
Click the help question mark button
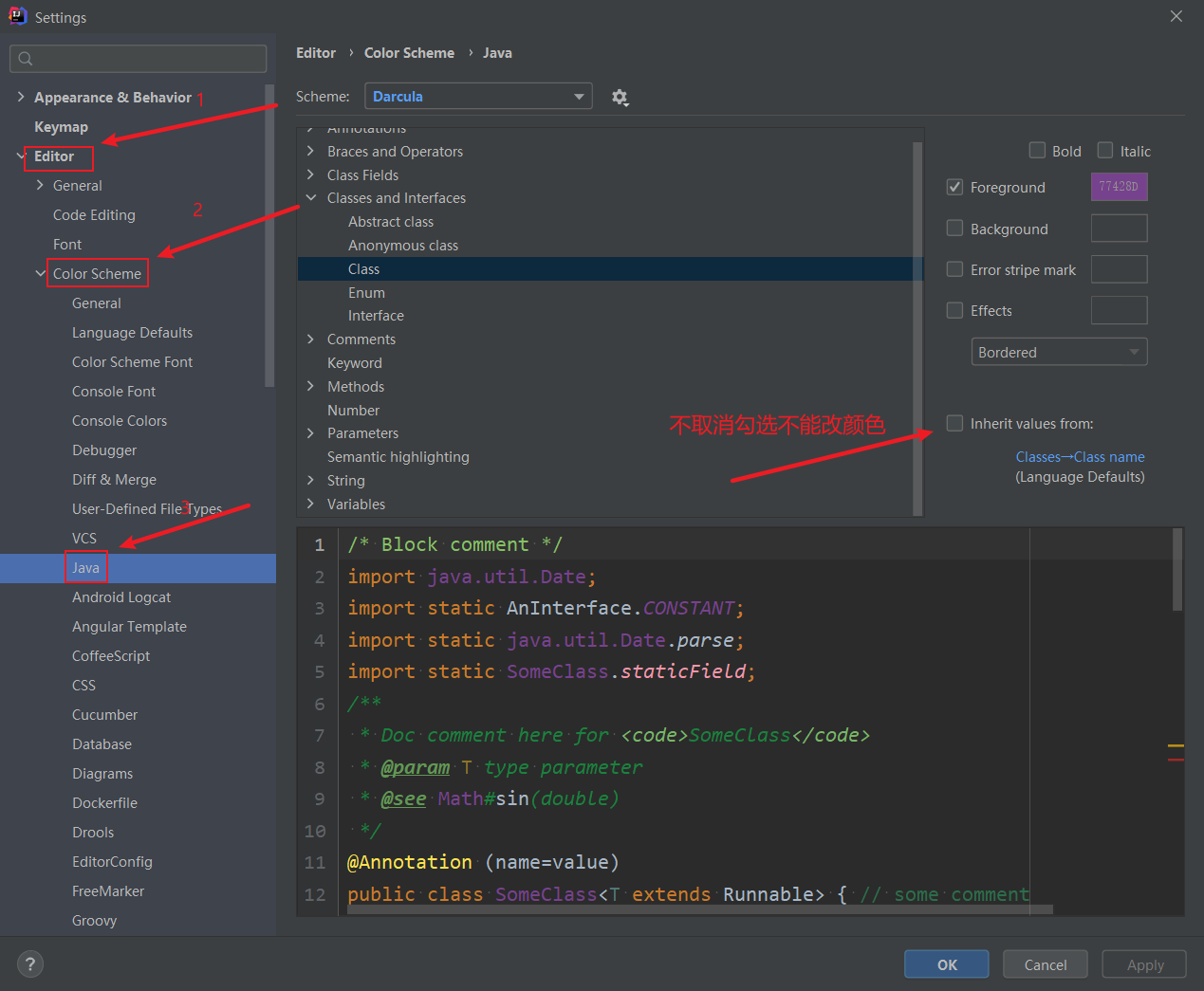30,963
